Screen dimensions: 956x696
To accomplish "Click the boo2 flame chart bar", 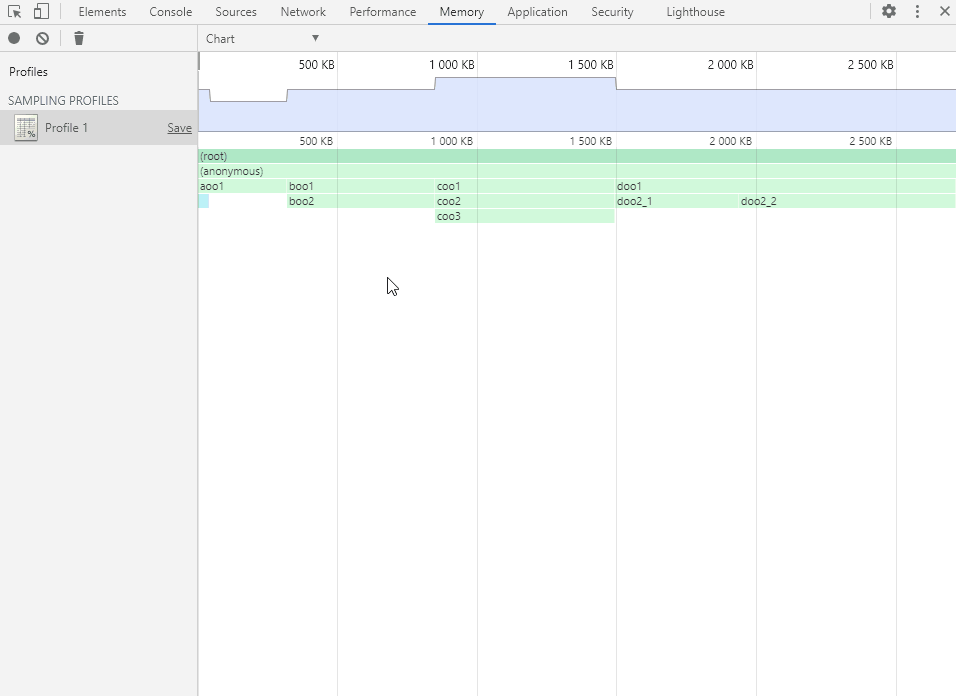I will tap(360, 201).
